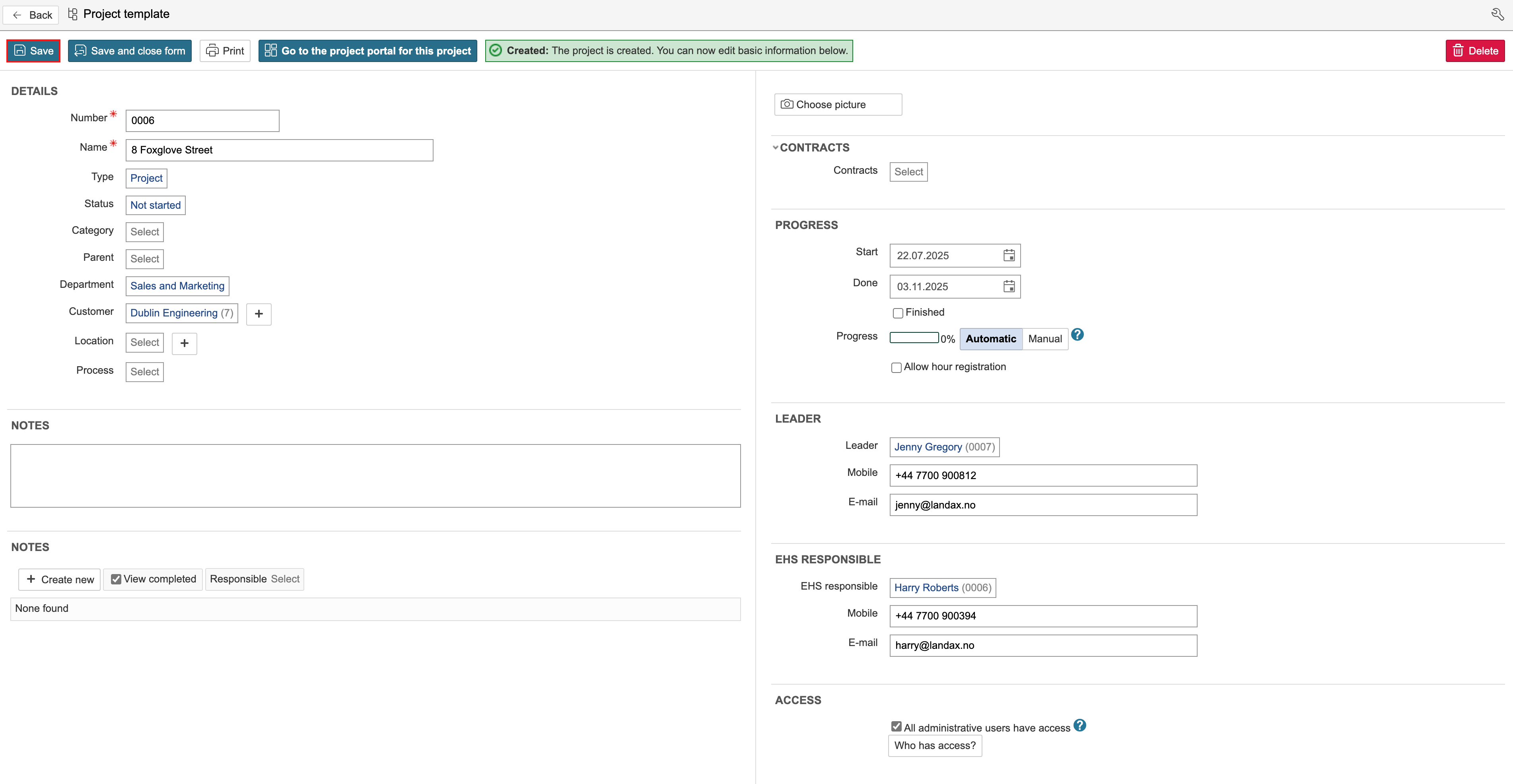Check the Finished checkbox

(x=897, y=313)
